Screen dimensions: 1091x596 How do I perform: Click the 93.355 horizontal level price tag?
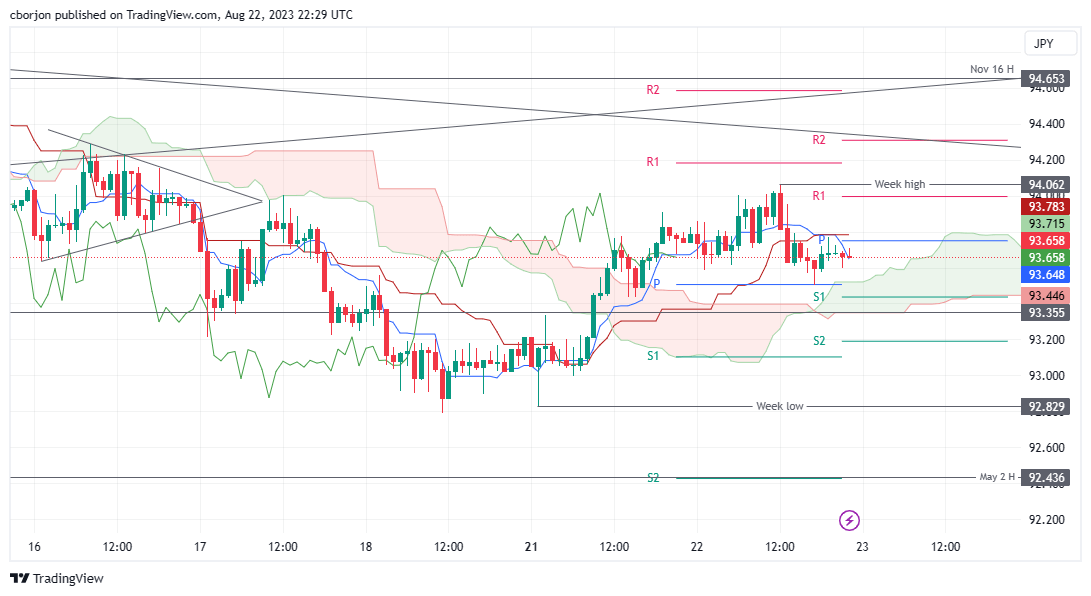(x=1046, y=312)
